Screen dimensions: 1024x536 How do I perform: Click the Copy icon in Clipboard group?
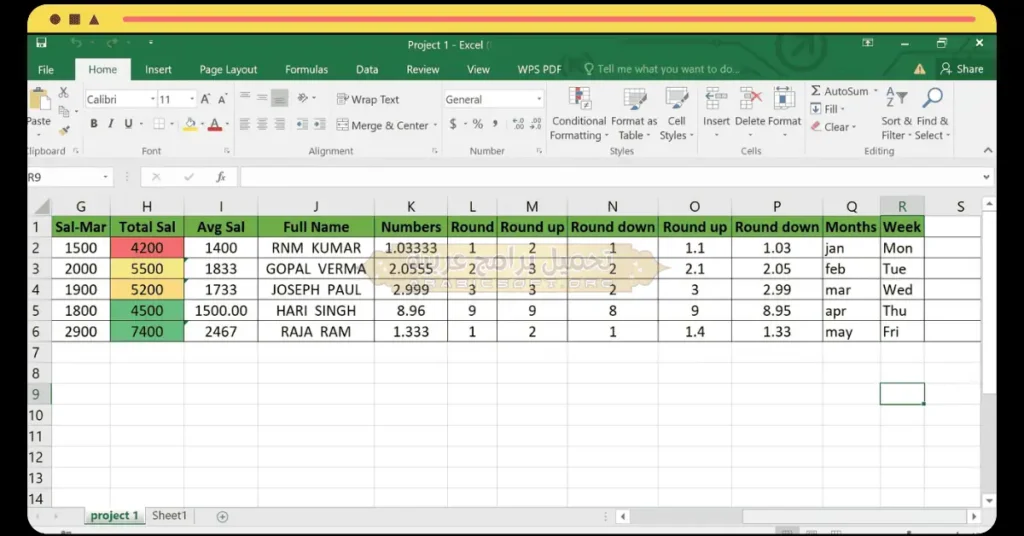(x=64, y=112)
